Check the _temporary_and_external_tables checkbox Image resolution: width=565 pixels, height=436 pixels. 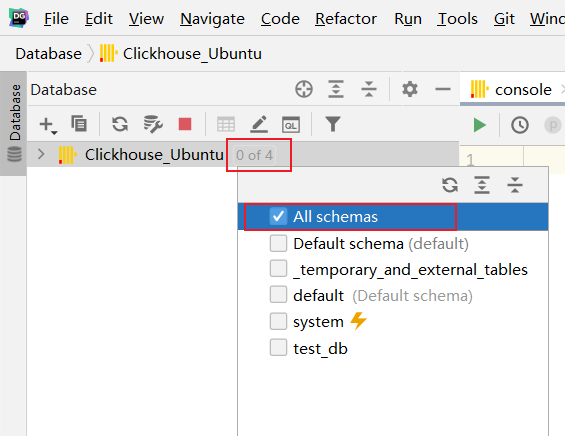pyautogui.click(x=278, y=269)
